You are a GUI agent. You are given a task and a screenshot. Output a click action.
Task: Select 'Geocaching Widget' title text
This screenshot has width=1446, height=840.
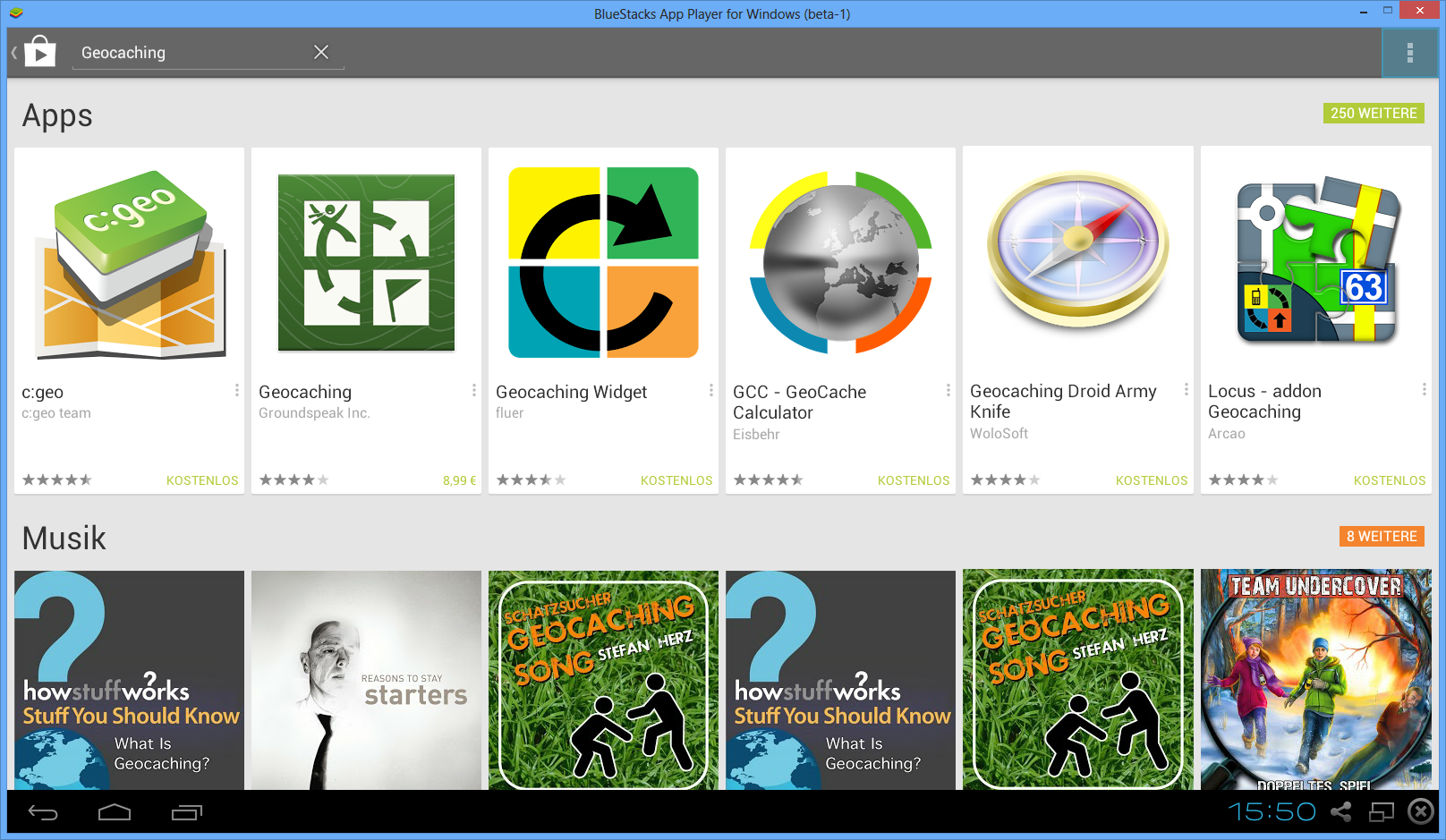(x=571, y=392)
